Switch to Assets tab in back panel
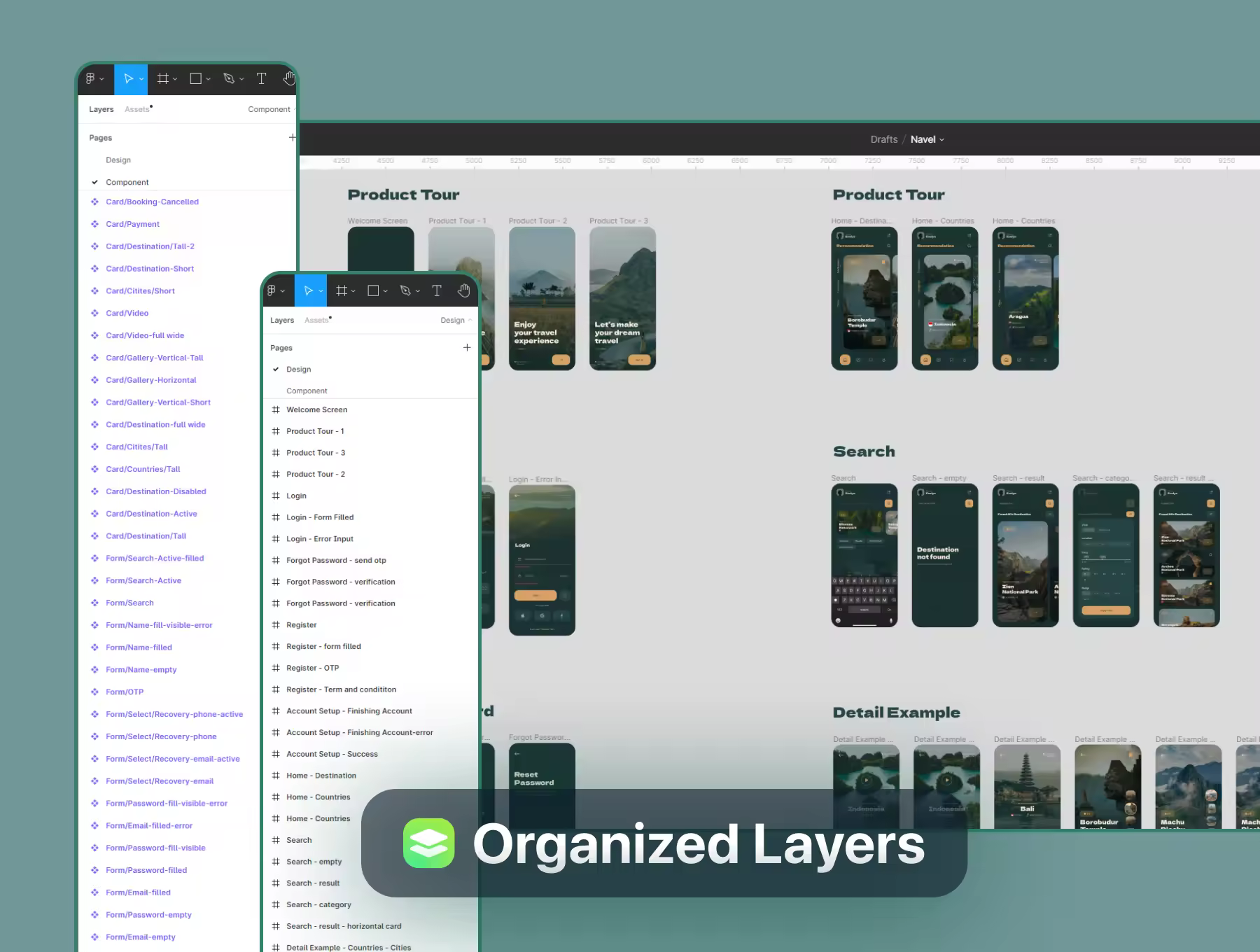Screen dimensions: 1260x952 [x=137, y=109]
